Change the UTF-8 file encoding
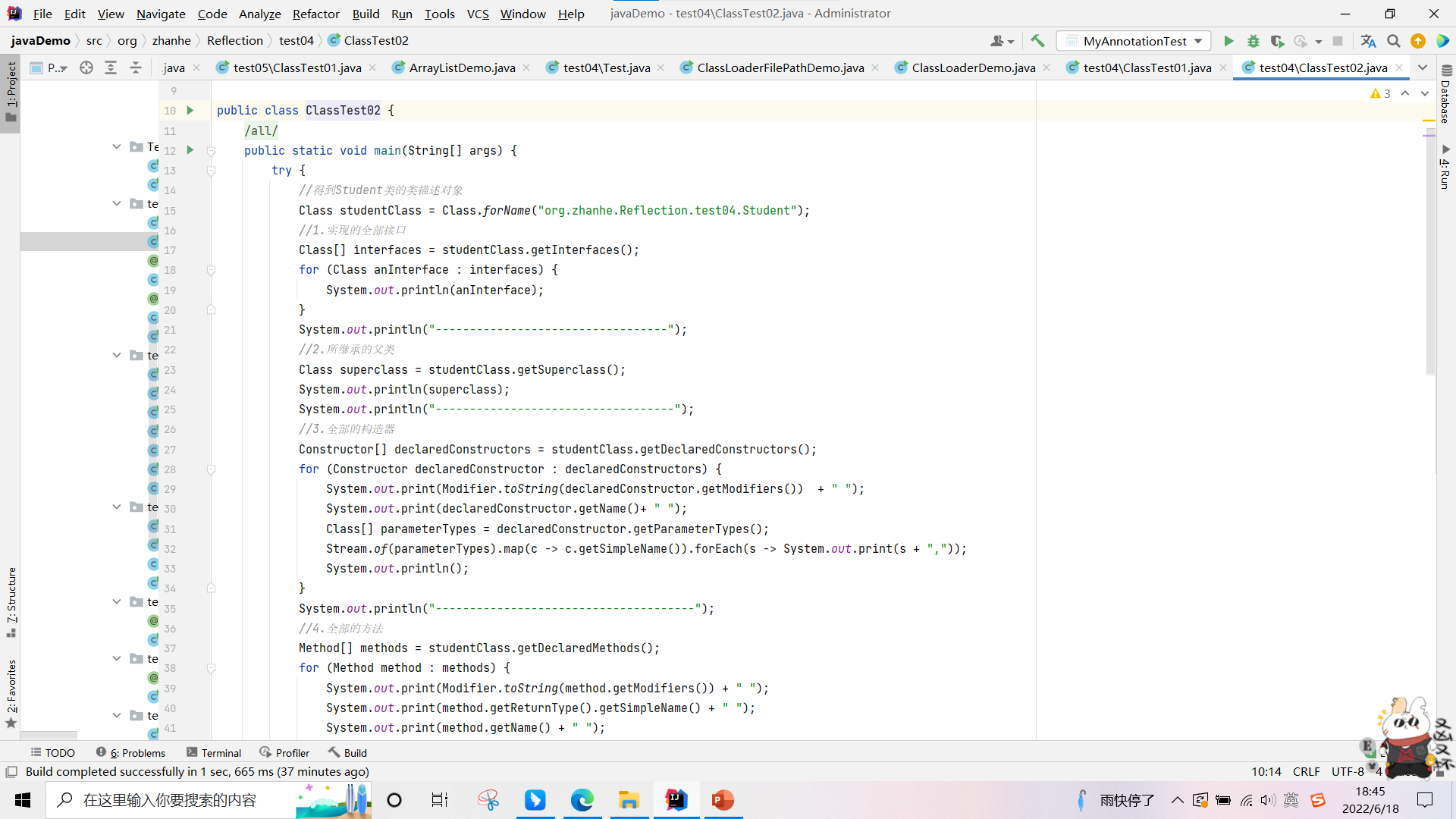The height and width of the screenshot is (819, 1456). (x=1347, y=771)
